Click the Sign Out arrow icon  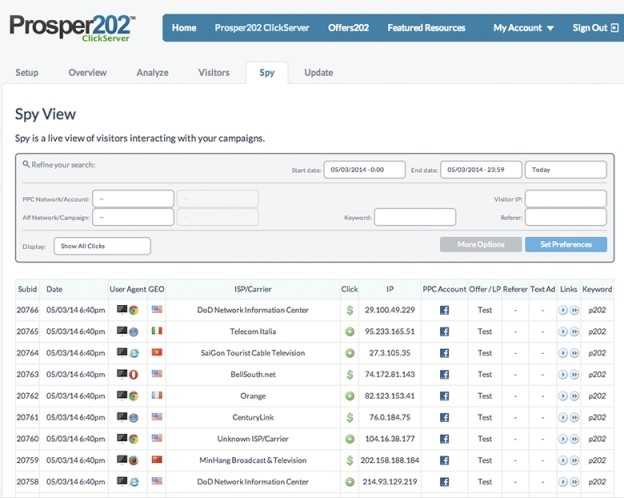614,28
